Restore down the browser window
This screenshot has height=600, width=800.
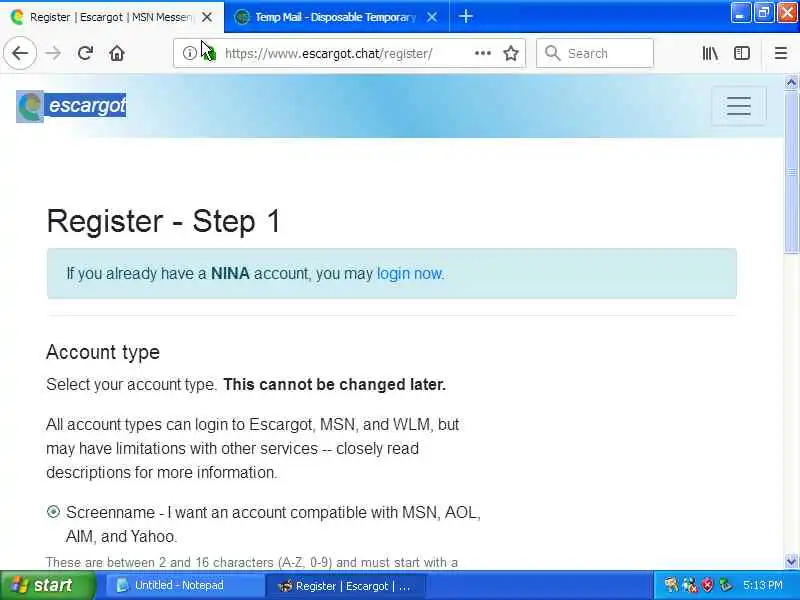point(764,13)
